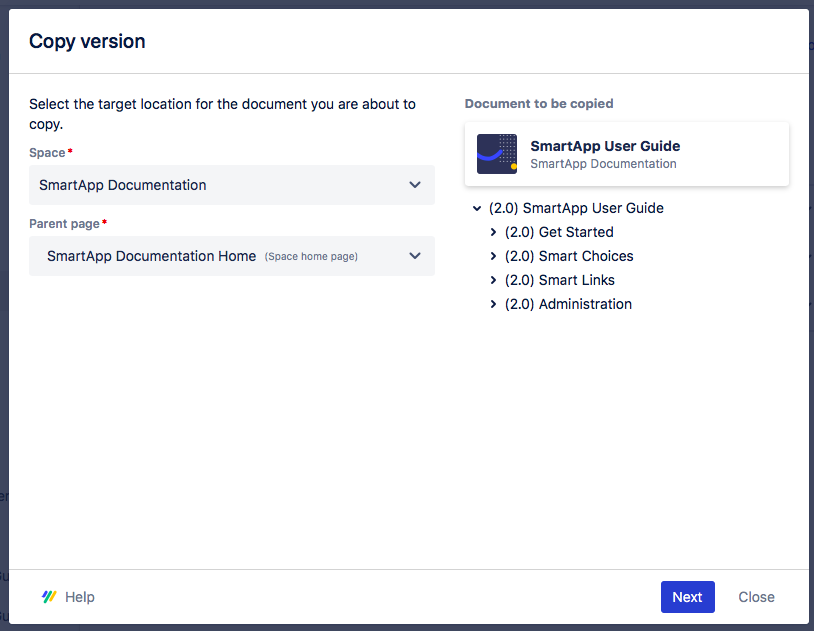This screenshot has height=631, width=814.
Task: Collapse the (2.0) SmartApp User Guide tree
Action: pos(477,209)
